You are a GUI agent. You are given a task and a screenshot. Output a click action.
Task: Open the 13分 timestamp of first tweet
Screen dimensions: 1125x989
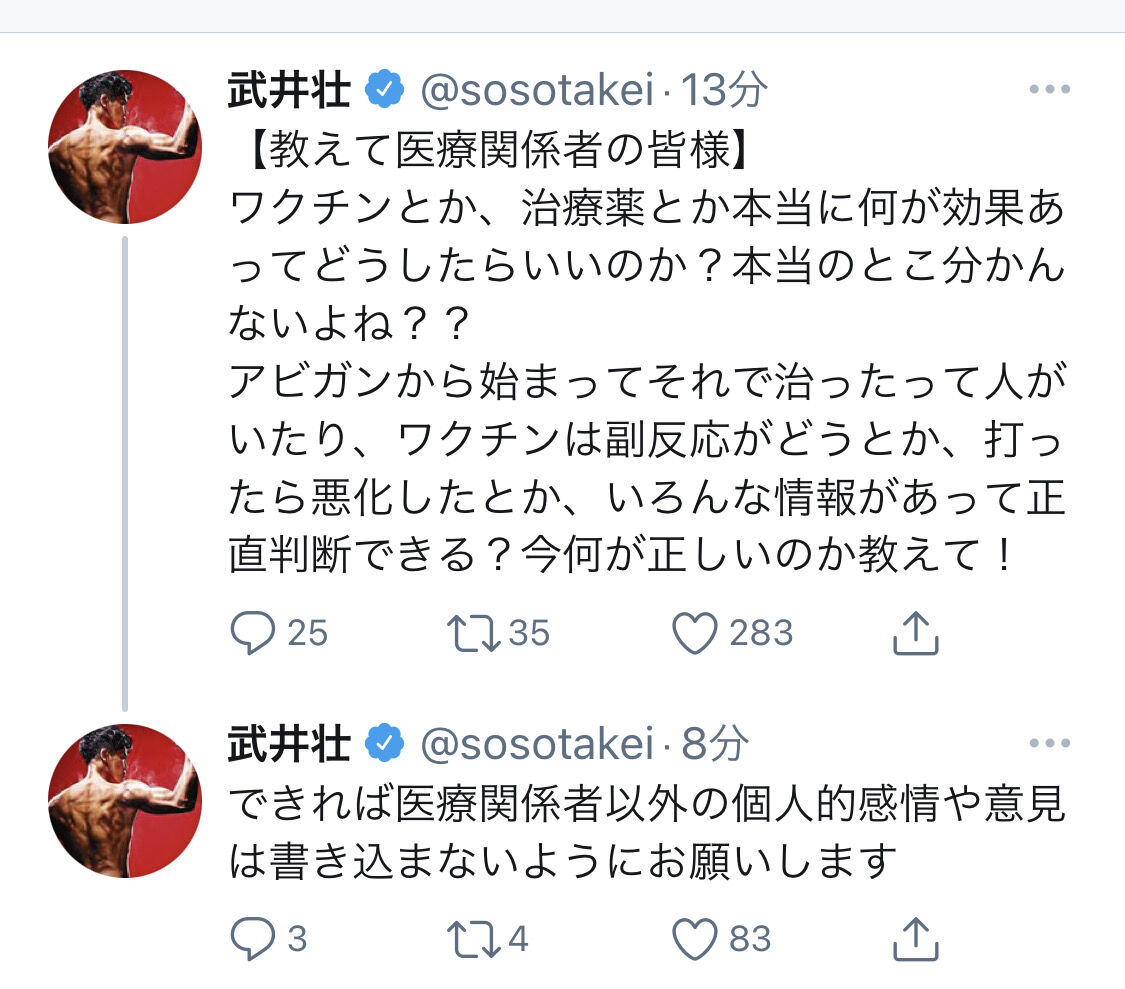[725, 91]
